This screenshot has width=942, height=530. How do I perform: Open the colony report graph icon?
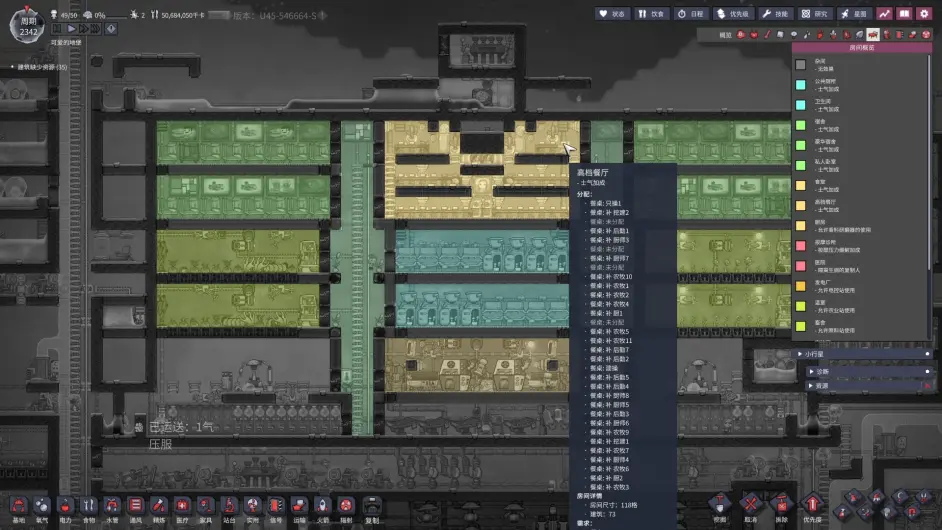884,14
